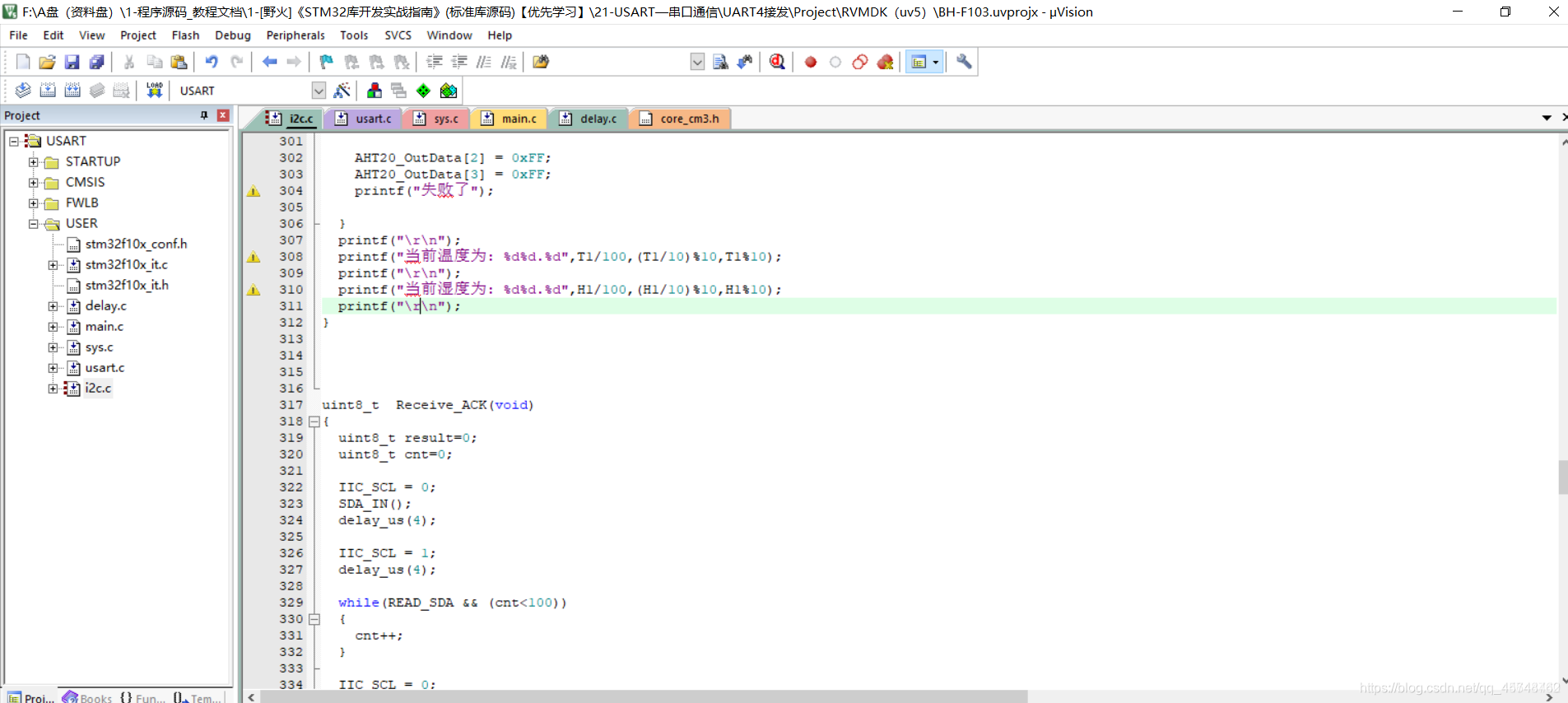Viewport: 1568px width, 703px height.
Task: Switch to the core_cm3.h editor tab
Action: 681,119
